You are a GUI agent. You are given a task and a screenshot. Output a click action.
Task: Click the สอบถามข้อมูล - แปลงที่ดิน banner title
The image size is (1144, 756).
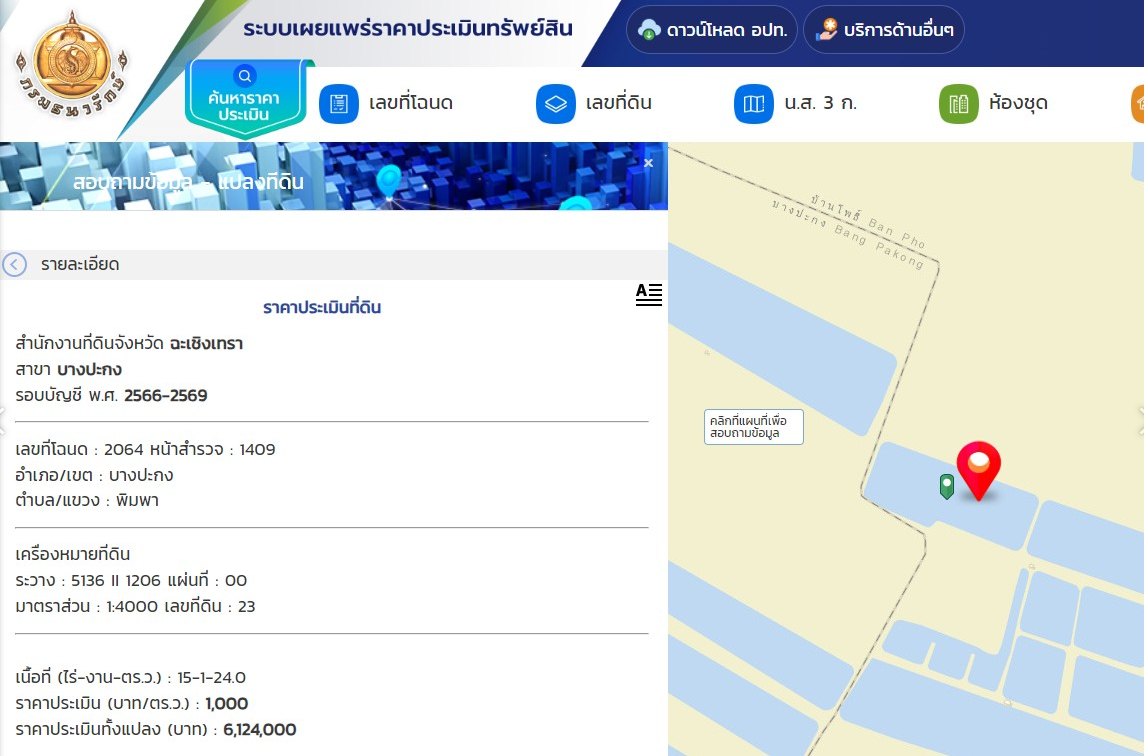(x=188, y=182)
